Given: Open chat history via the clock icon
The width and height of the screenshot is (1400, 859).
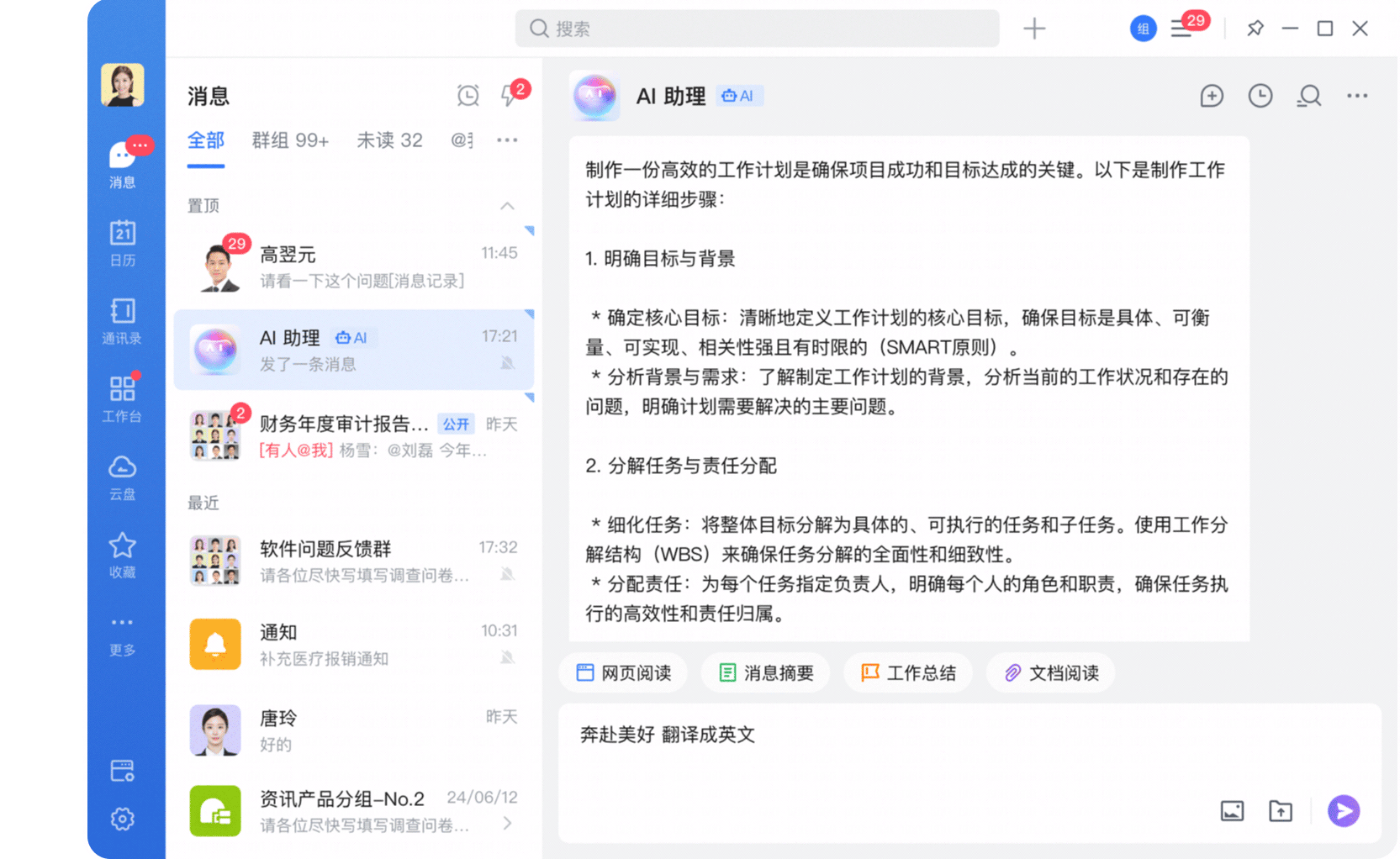Looking at the screenshot, I should pos(1260,96).
